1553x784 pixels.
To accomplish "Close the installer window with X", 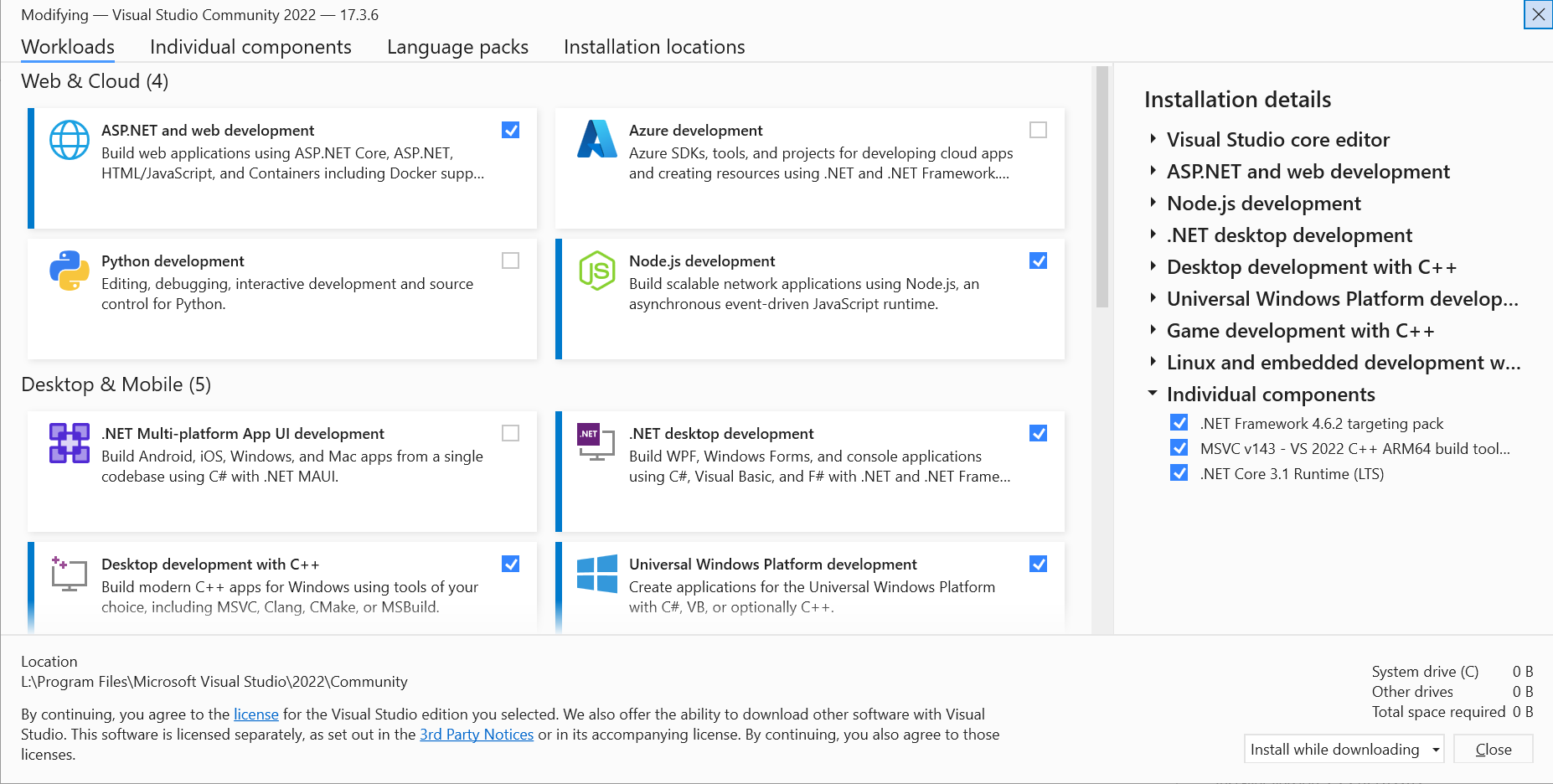I will tap(1539, 14).
